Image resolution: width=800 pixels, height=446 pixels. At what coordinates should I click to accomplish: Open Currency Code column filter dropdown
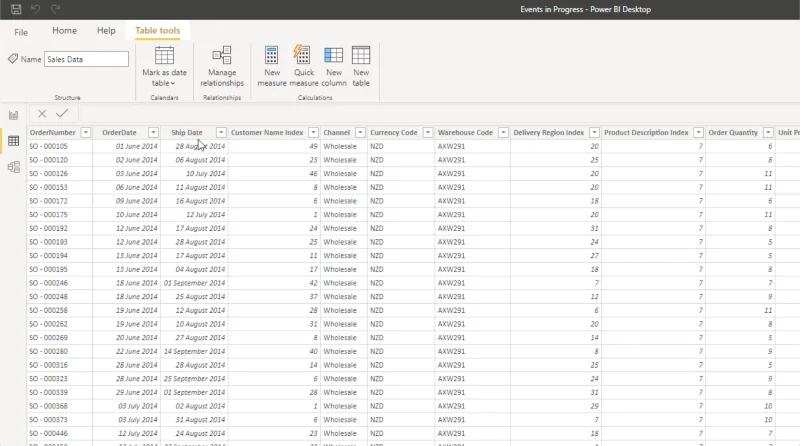pos(428,133)
